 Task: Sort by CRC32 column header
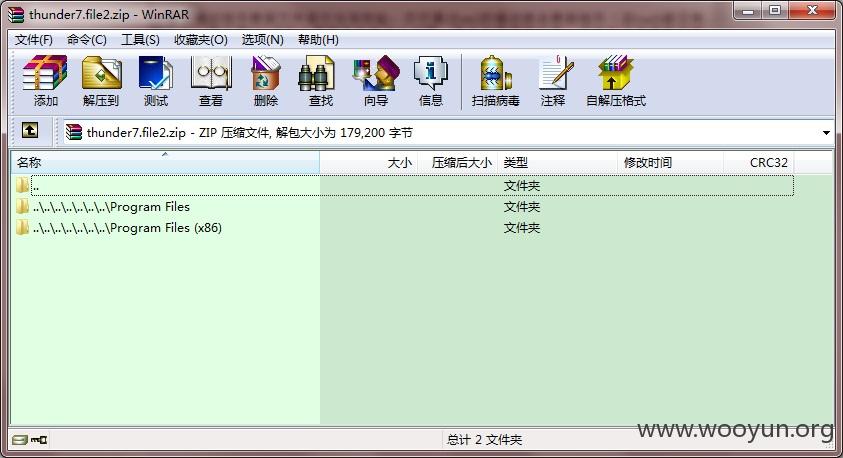759,162
